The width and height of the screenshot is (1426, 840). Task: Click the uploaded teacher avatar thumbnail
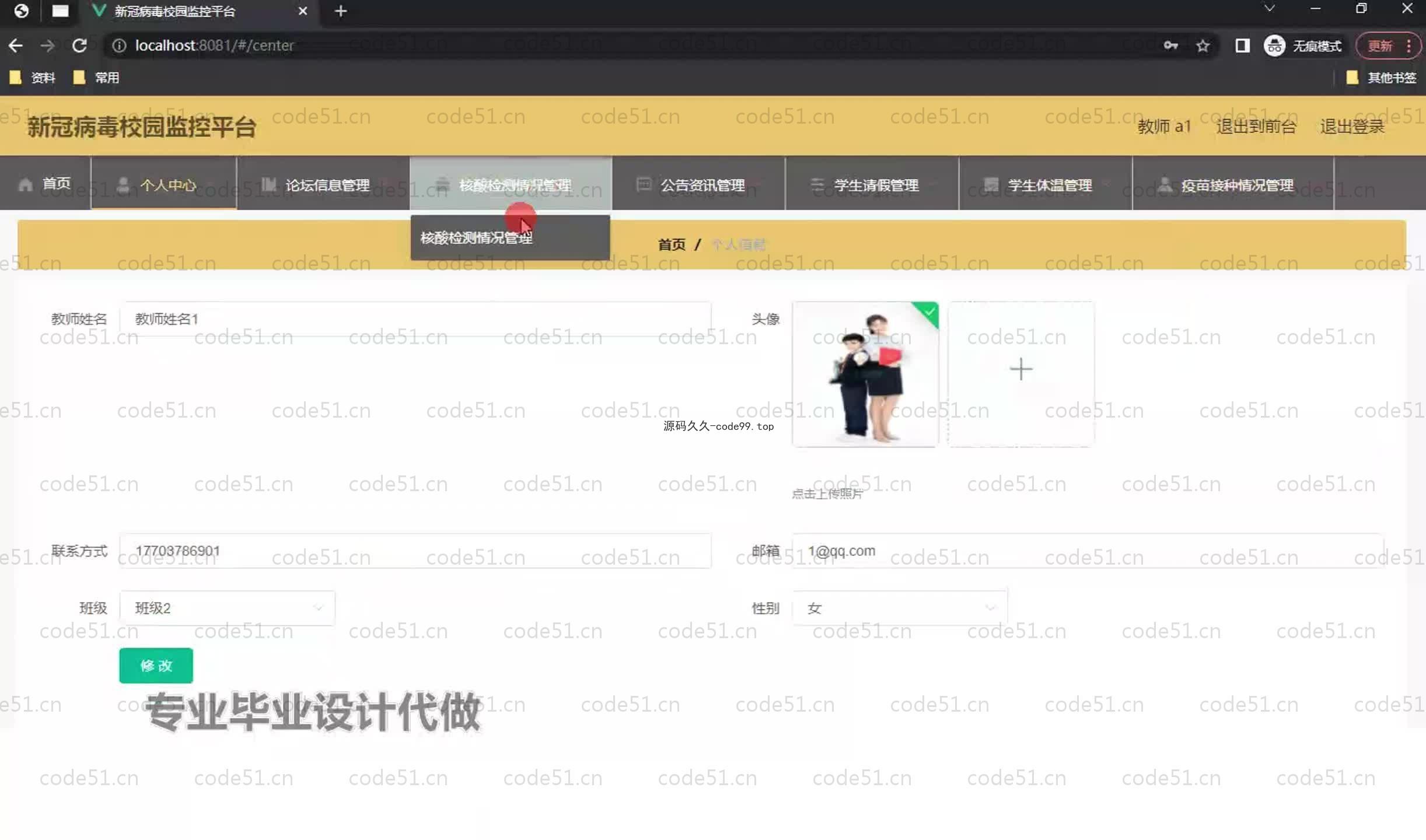pos(865,374)
